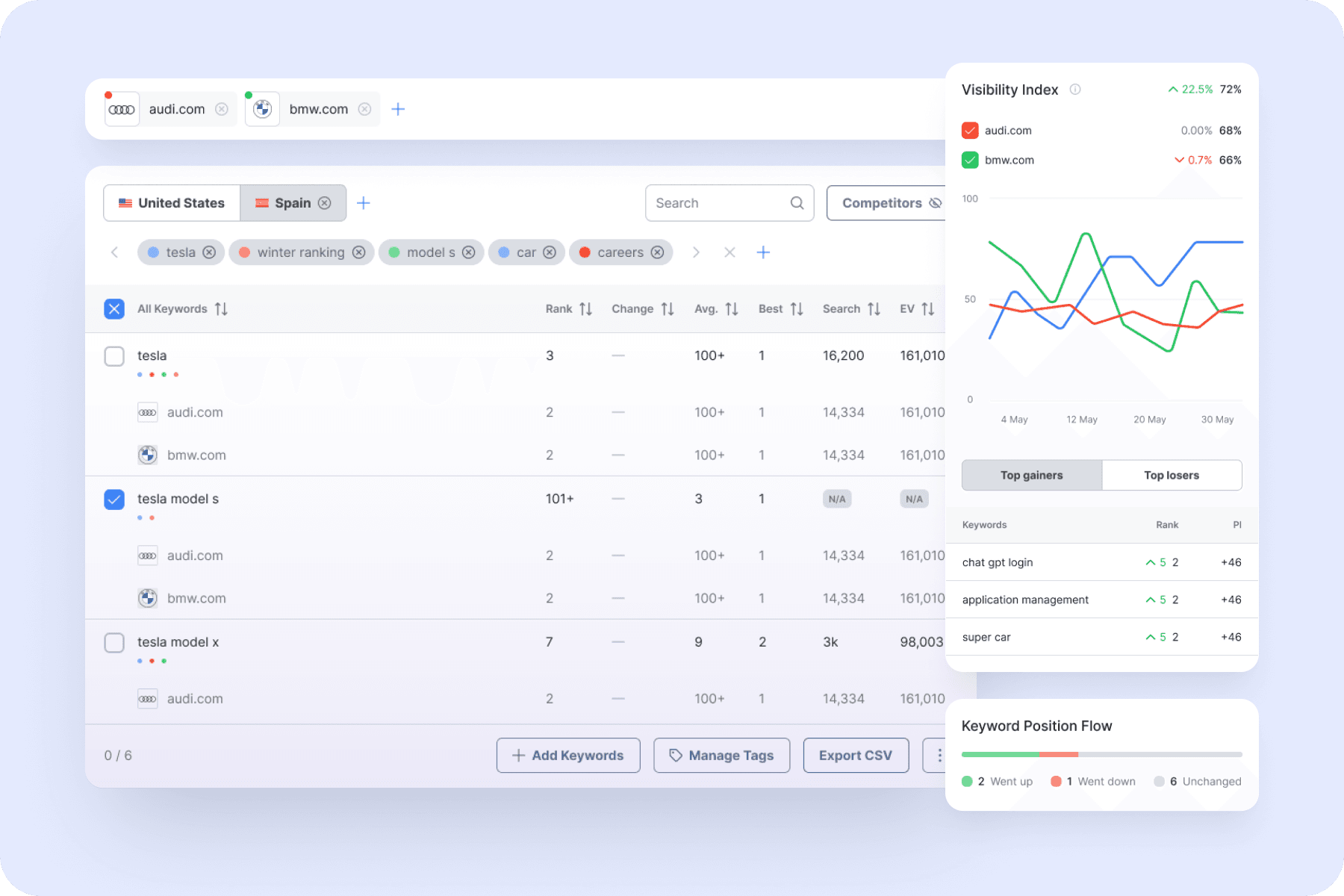1344x896 pixels.
Task: Export keywords as CSV
Action: point(856,756)
